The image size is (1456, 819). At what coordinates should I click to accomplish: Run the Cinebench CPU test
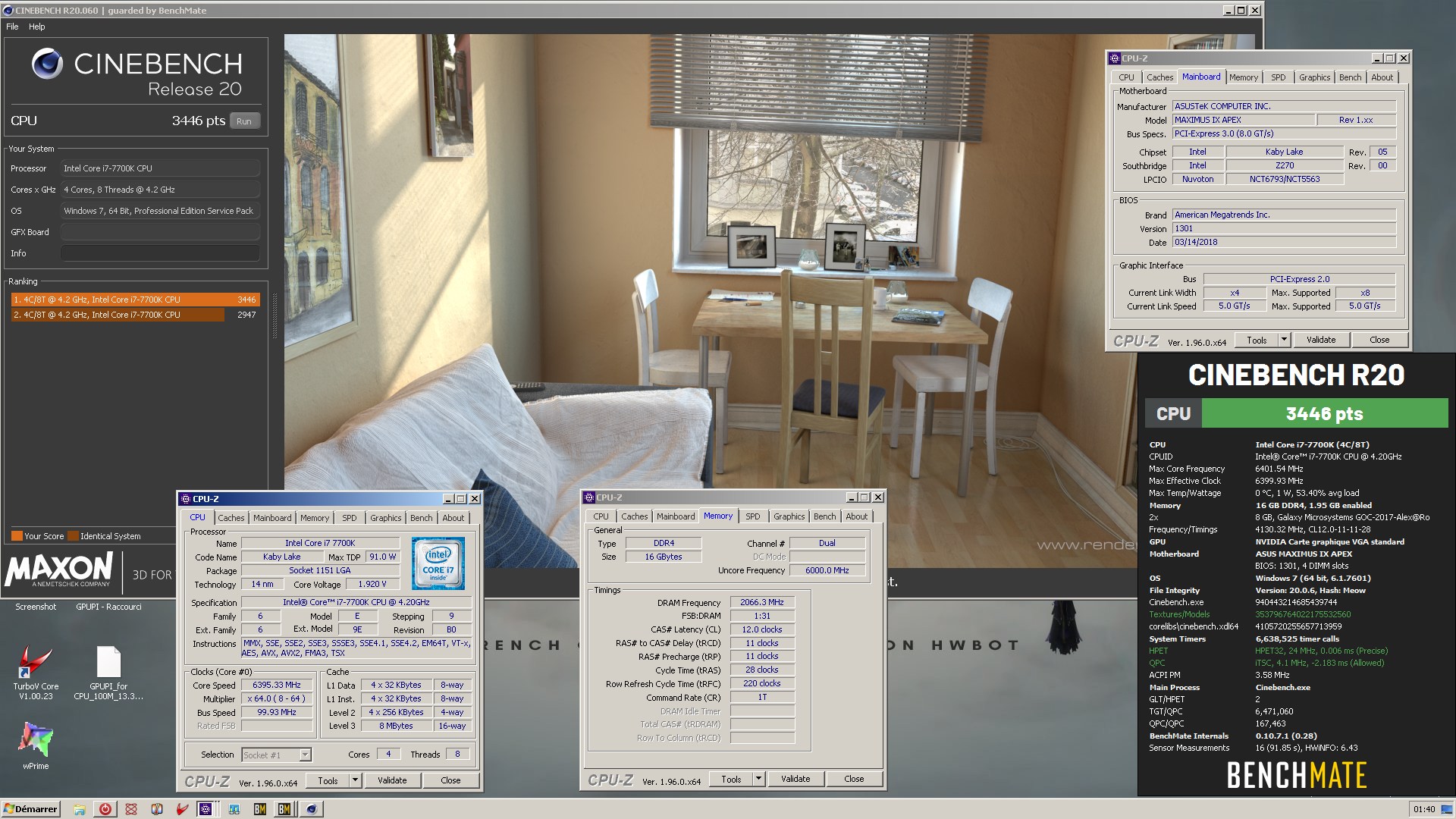(x=244, y=121)
